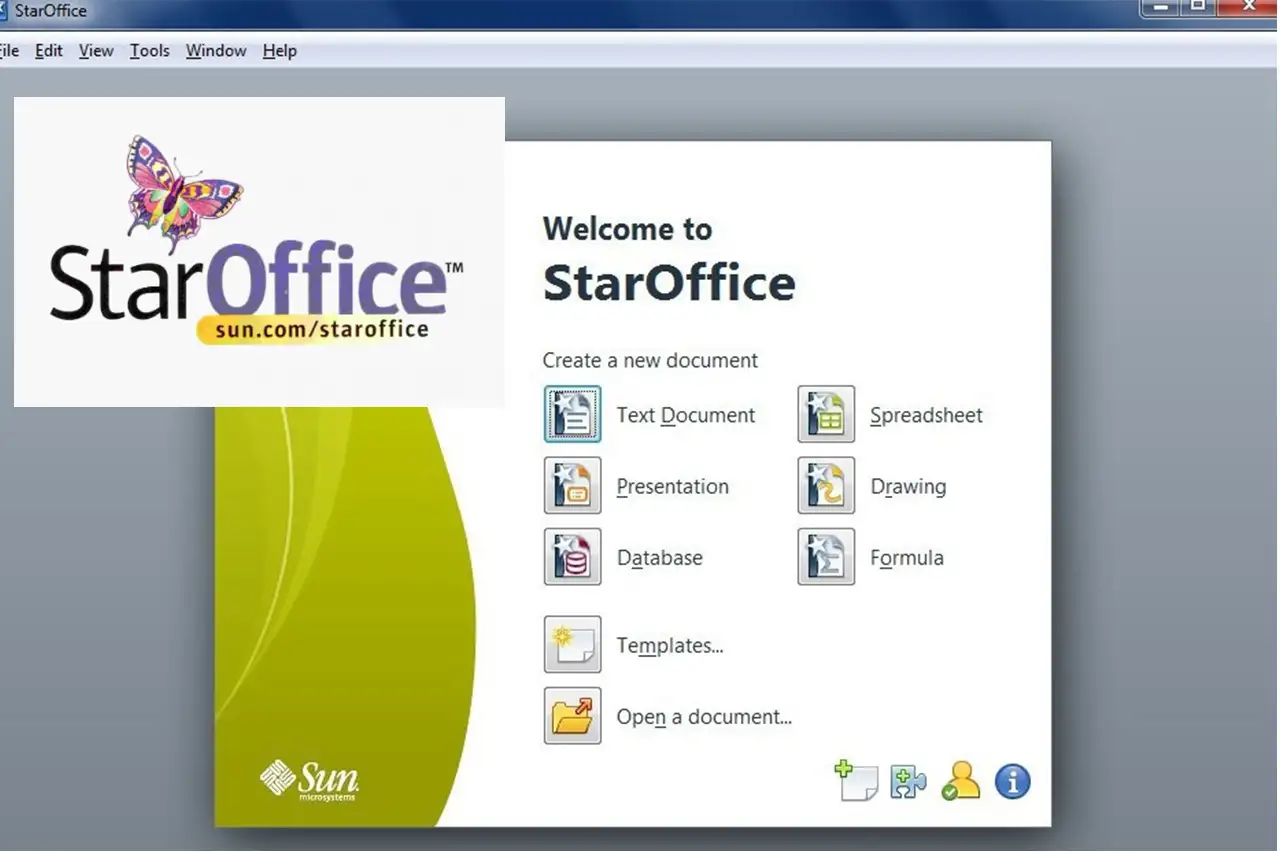The image size is (1280, 853).
Task: Open the View menu
Action: point(96,51)
